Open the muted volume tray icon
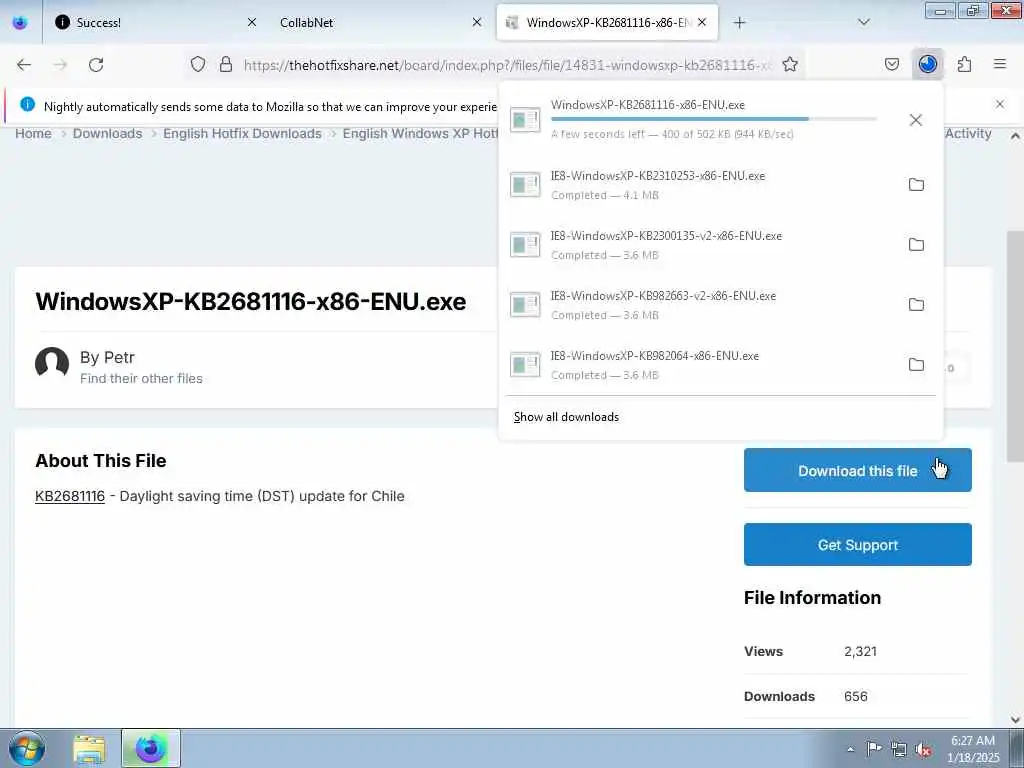Screen dimensions: 1024x768 pyautogui.click(x=923, y=750)
